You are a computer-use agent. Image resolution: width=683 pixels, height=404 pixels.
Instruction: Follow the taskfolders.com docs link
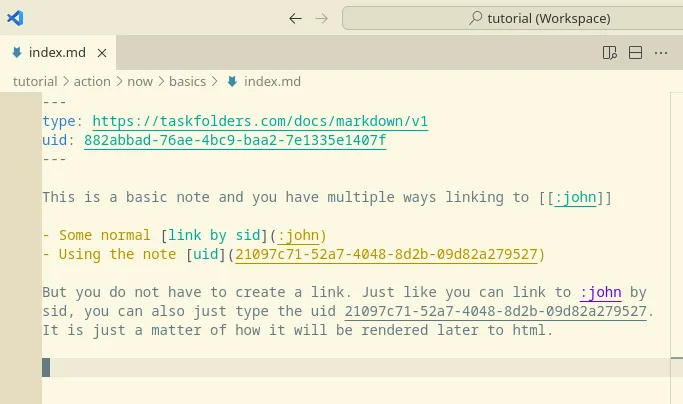(x=260, y=121)
